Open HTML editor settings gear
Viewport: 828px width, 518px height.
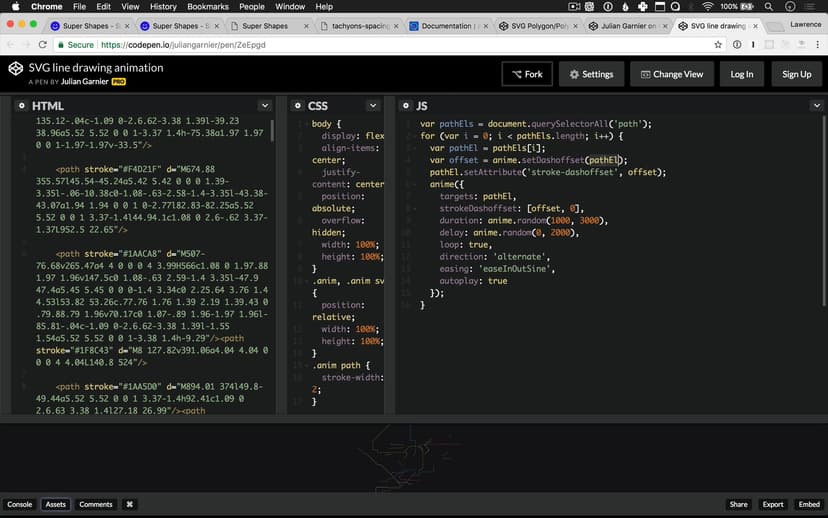click(x=21, y=106)
